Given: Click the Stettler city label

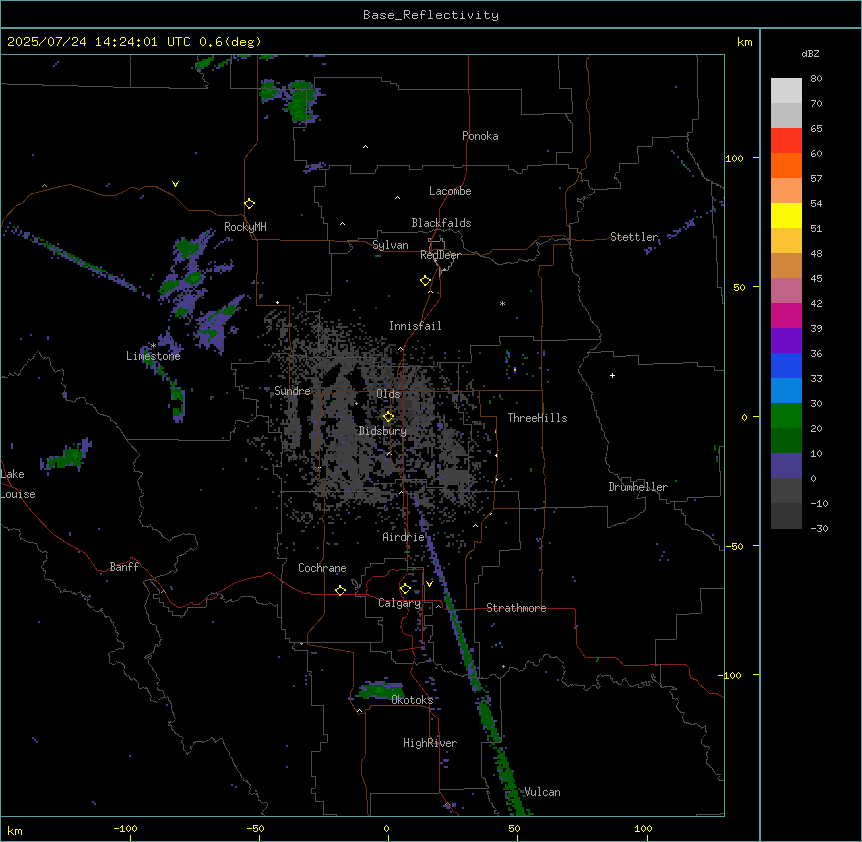Looking at the screenshot, I should point(634,237).
